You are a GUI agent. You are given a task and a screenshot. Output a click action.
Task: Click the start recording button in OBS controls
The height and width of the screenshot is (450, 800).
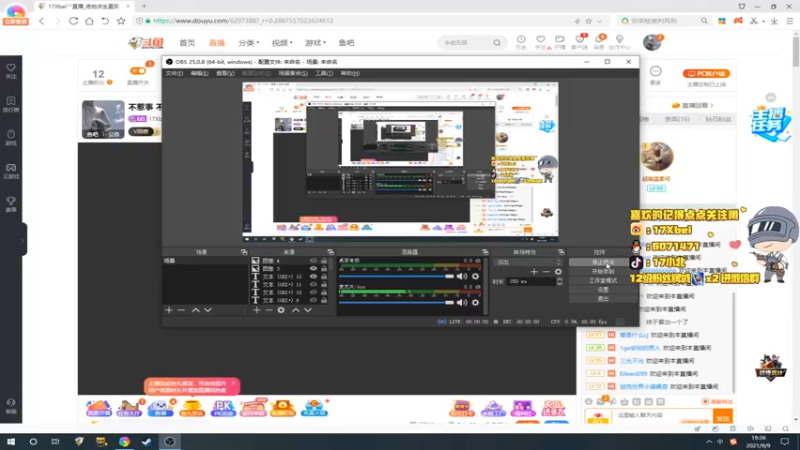[603, 271]
